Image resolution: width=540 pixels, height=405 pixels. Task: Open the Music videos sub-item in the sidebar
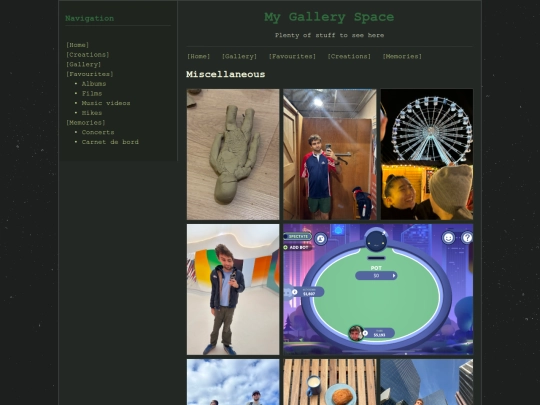tap(106, 103)
